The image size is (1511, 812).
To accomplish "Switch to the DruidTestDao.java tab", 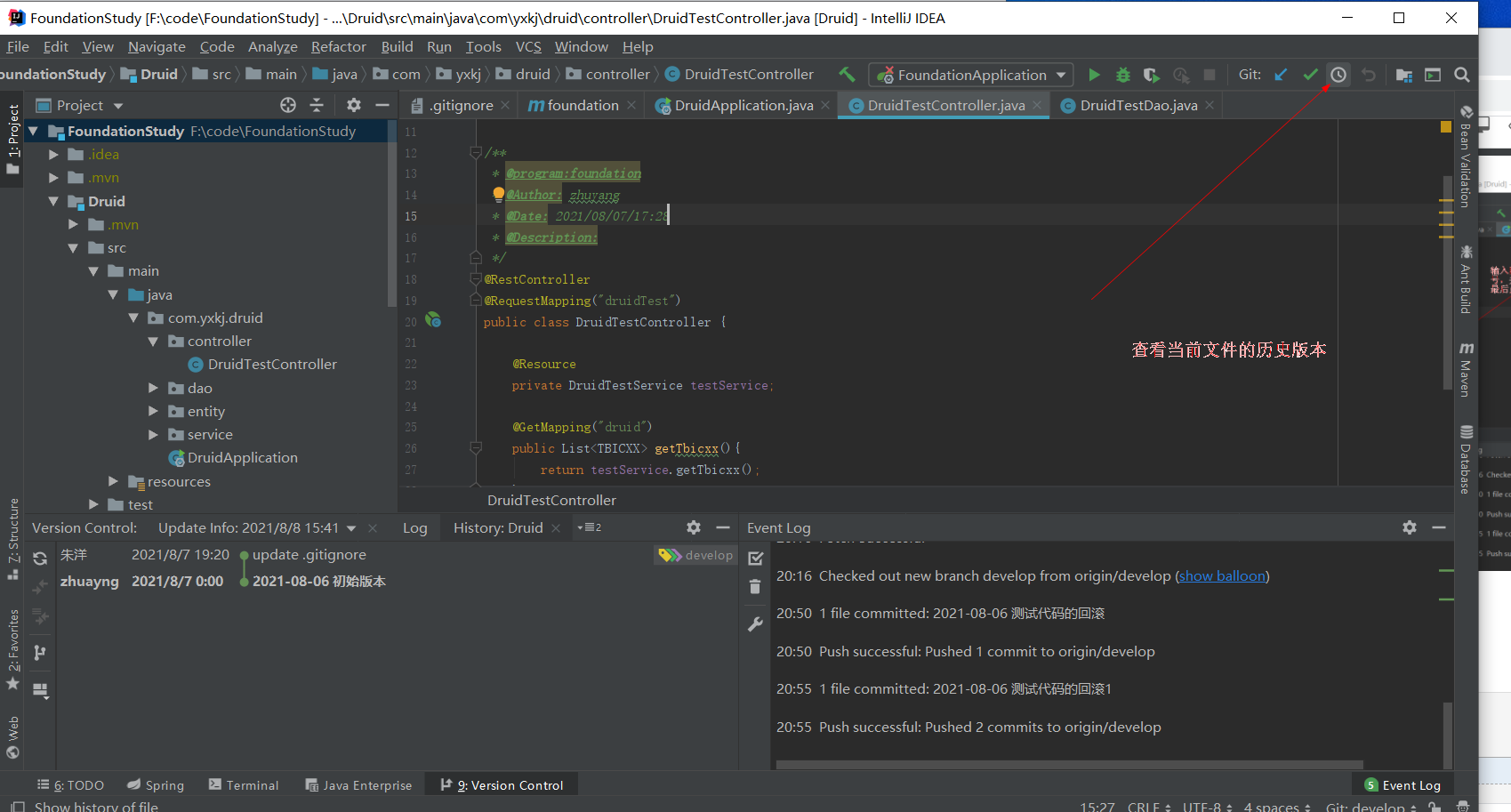I will [1138, 105].
